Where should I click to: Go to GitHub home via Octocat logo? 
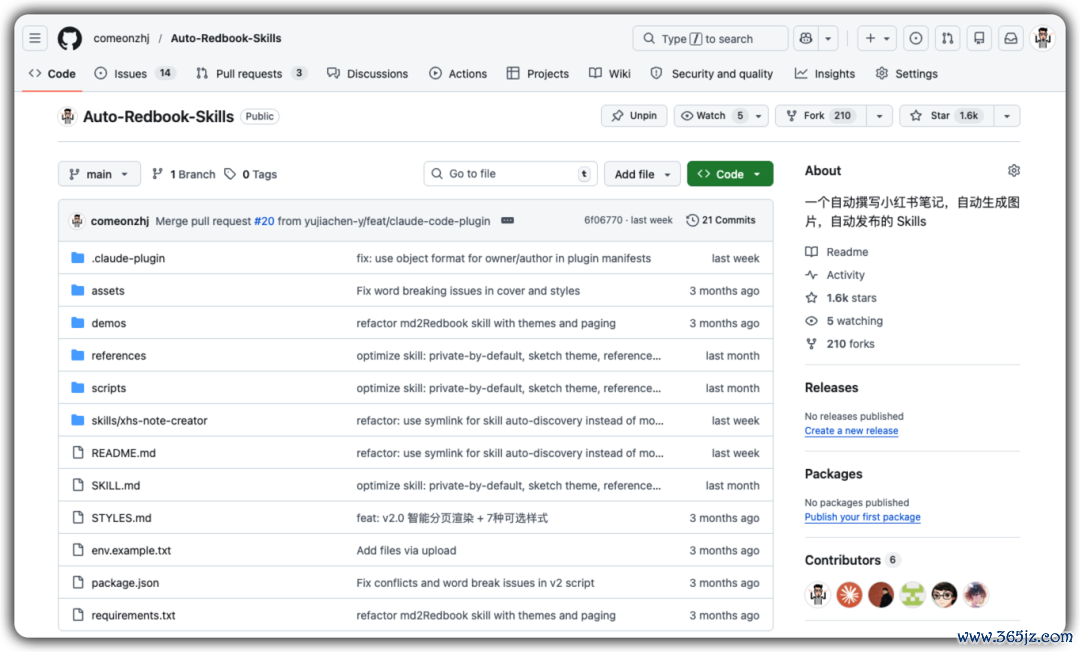(x=70, y=39)
